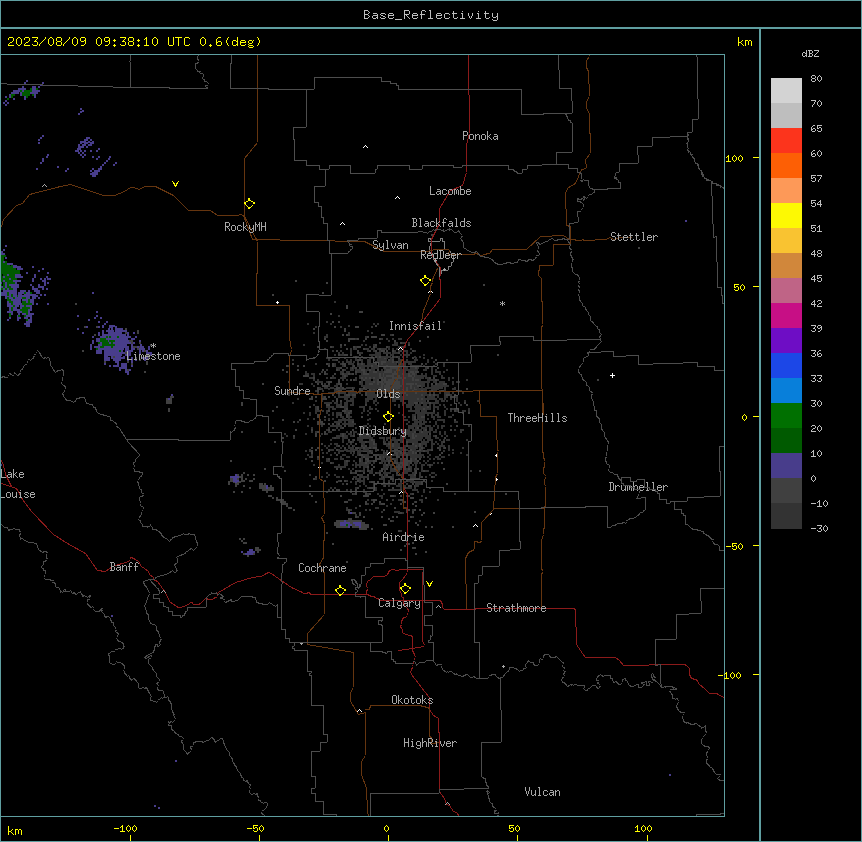Click the yellow marker south of Cochrane
The image size is (862, 842).
pyautogui.click(x=340, y=590)
